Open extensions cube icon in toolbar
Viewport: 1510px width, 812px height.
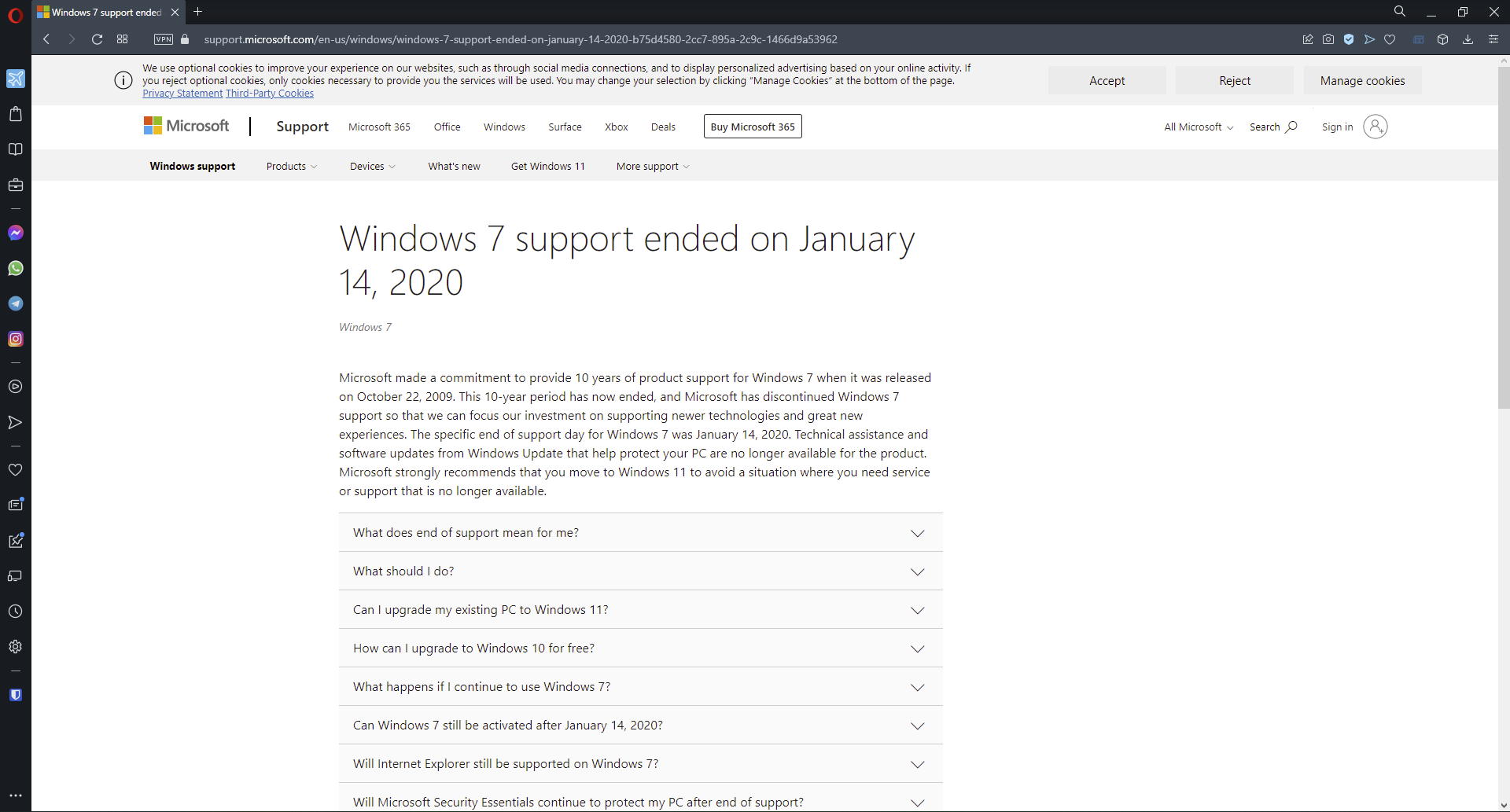coord(1442,39)
